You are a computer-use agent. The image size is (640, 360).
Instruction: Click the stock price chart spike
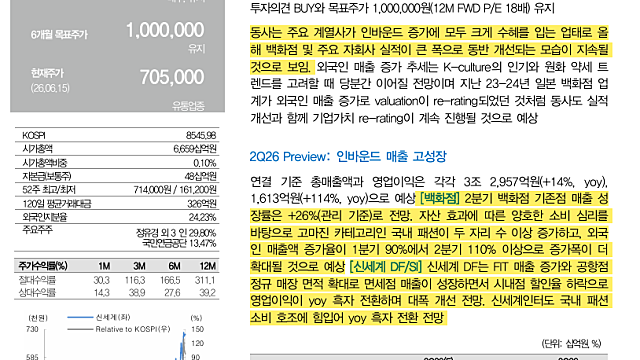[183, 345]
